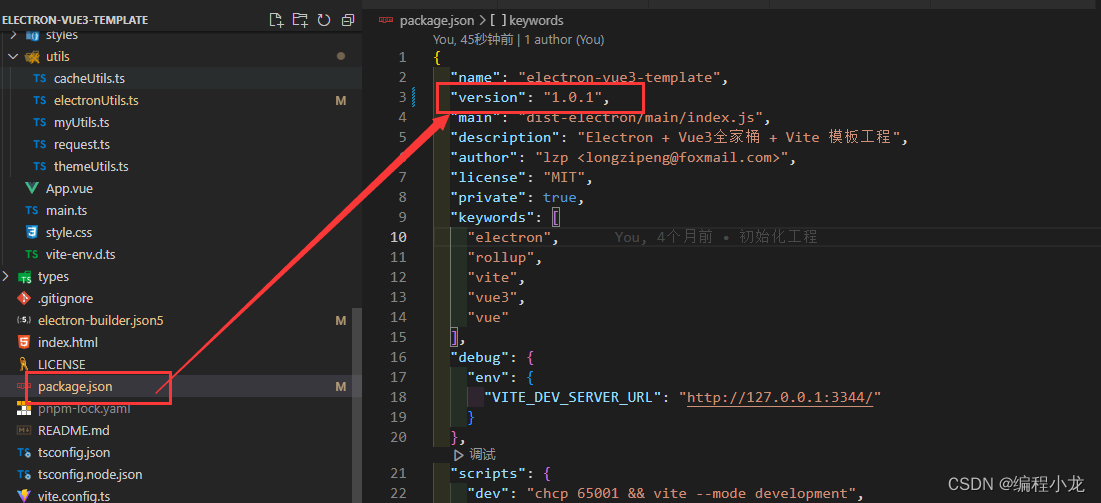1101x503 pixels.
Task: Open tsconfig.json file
Action: (x=74, y=452)
